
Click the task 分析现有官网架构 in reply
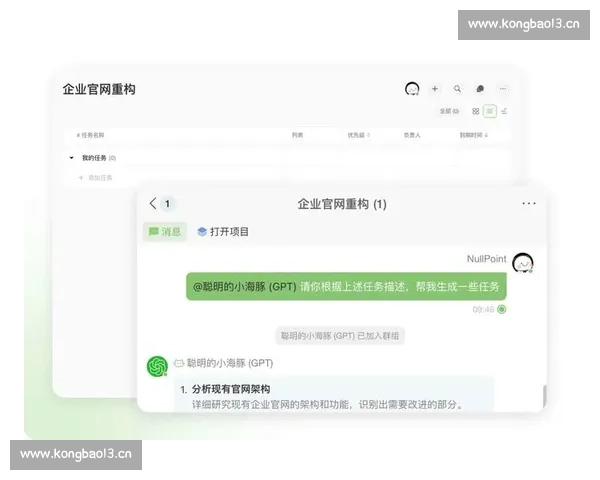tap(231, 389)
